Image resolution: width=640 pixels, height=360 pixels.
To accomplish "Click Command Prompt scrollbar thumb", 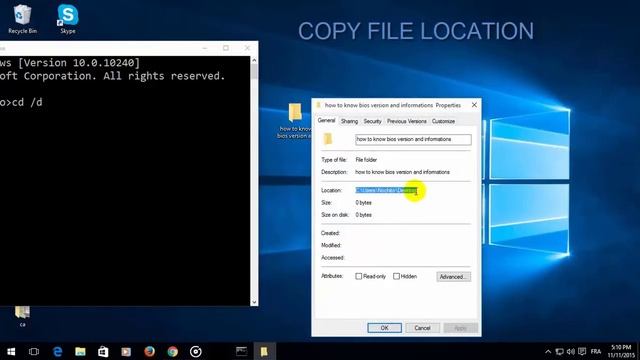I will coord(254,72).
